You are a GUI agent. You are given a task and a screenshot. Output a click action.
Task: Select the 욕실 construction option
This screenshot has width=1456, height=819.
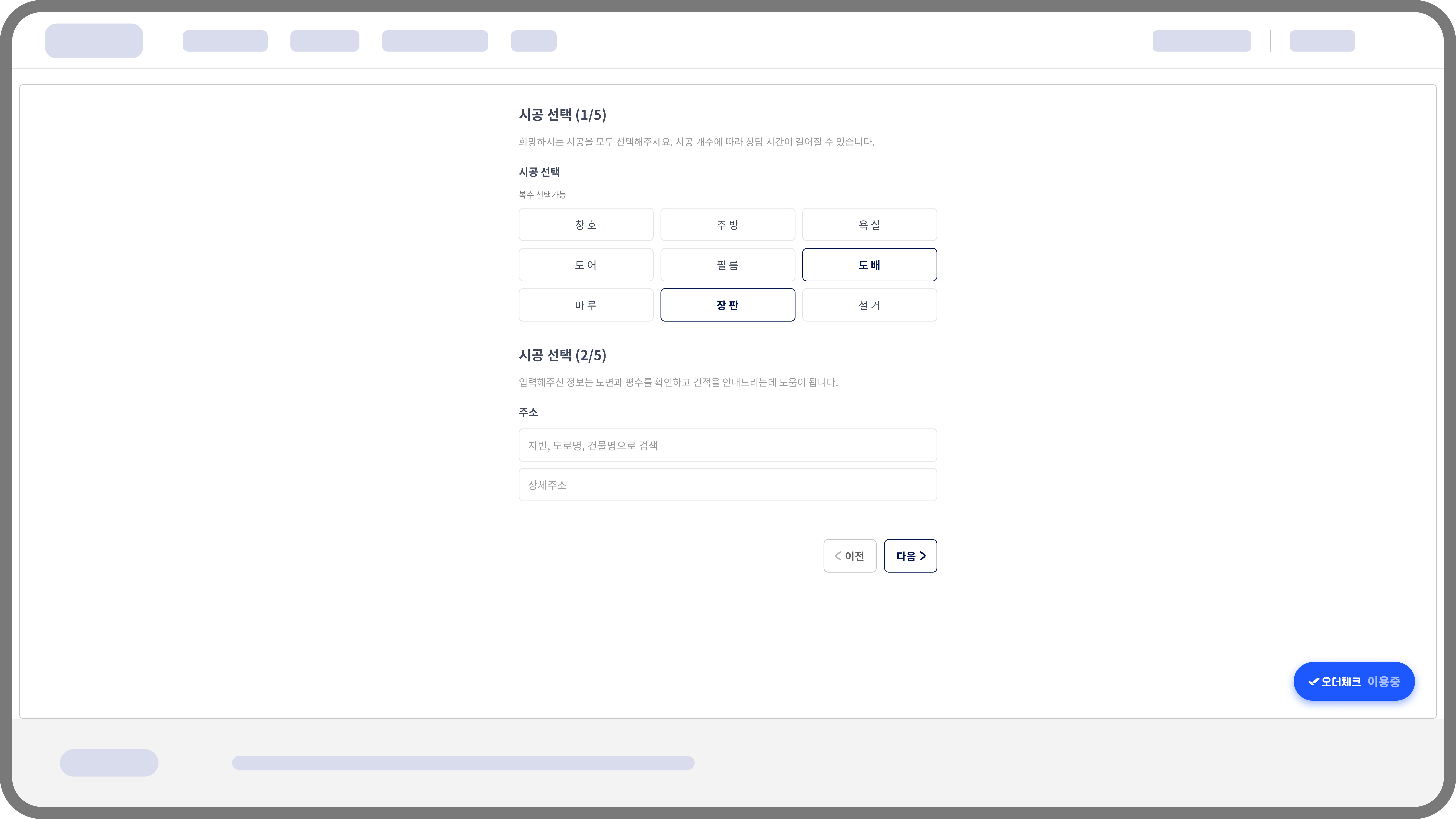869,224
